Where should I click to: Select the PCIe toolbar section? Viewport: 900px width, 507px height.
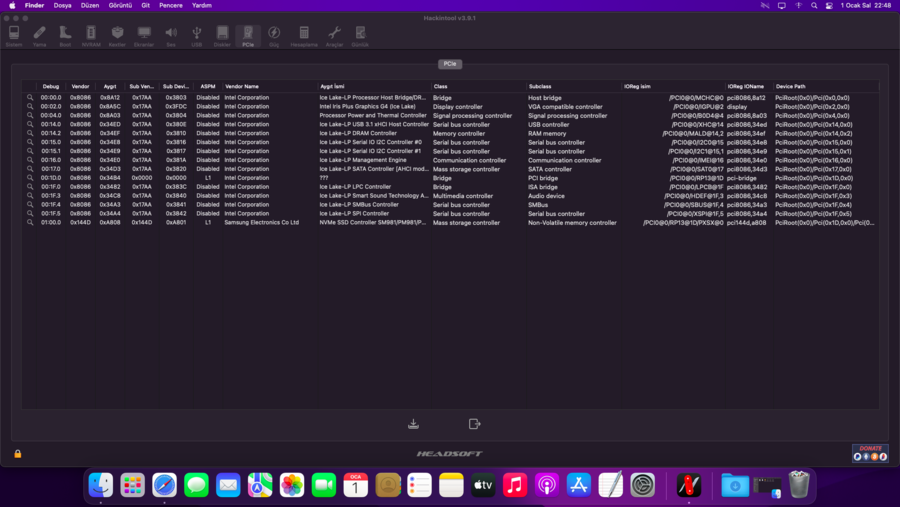click(248, 36)
